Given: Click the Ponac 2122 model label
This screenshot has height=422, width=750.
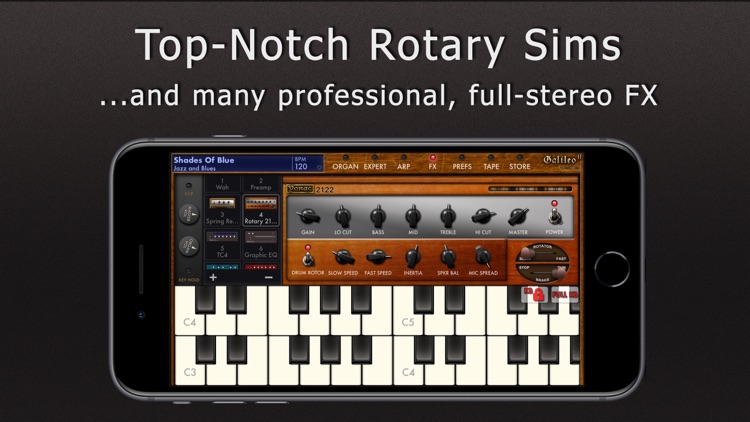Looking at the screenshot, I should [309, 189].
